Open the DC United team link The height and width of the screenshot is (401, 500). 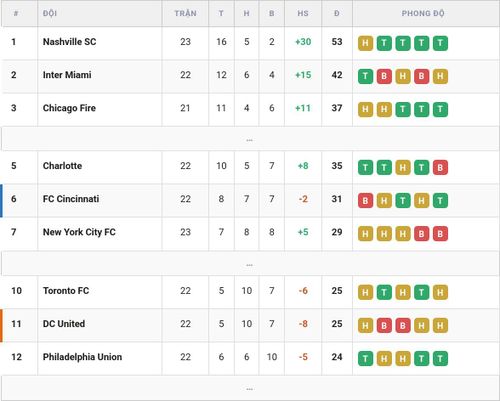click(x=64, y=324)
